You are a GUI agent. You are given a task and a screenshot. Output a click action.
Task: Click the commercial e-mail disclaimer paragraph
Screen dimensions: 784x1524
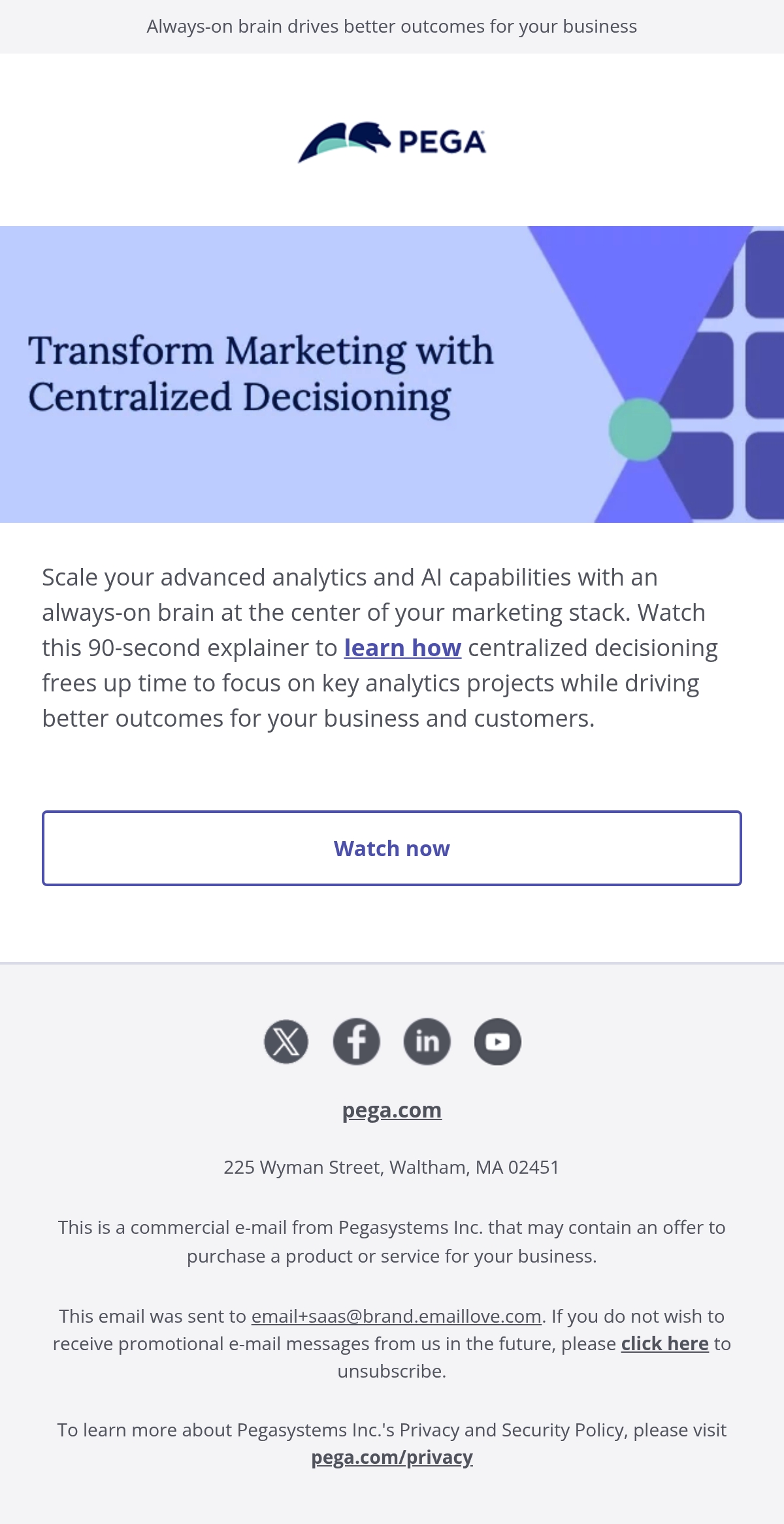[x=392, y=1242]
